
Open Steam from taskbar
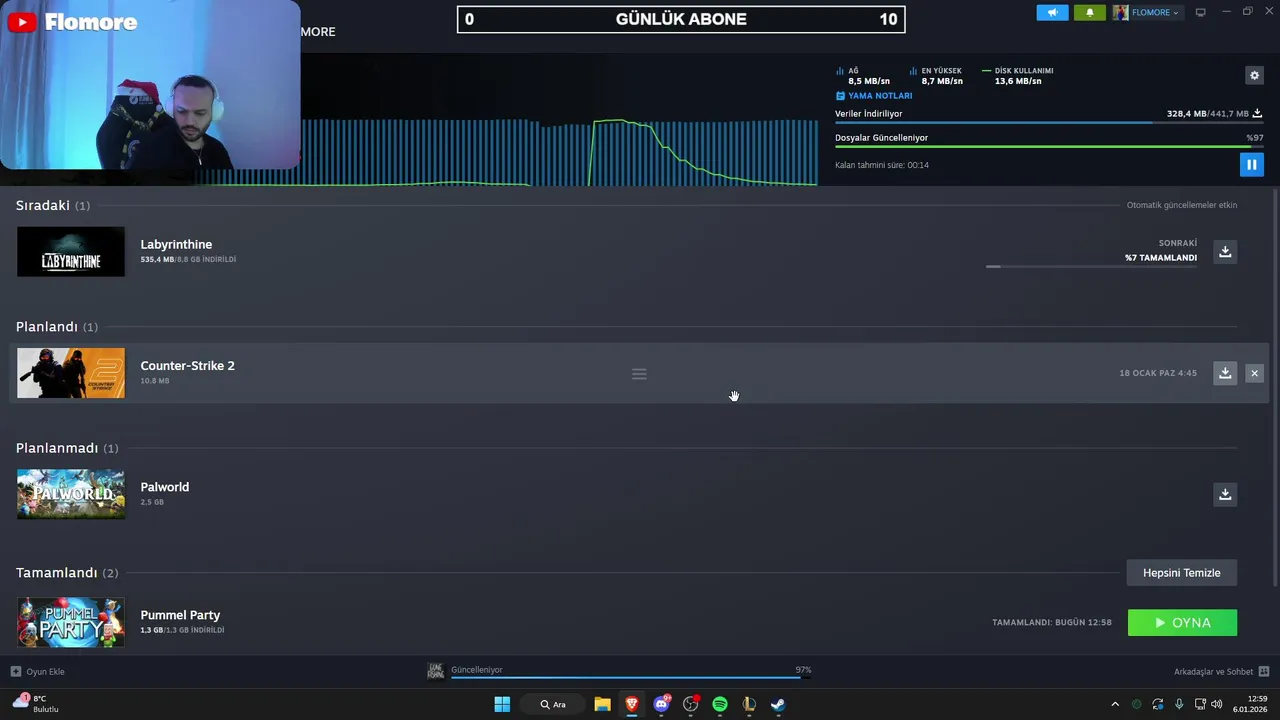coord(778,704)
